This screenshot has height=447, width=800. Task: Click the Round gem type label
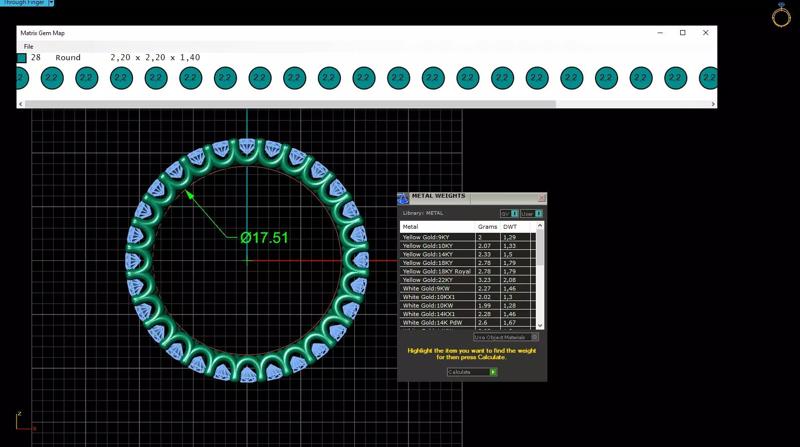point(68,58)
